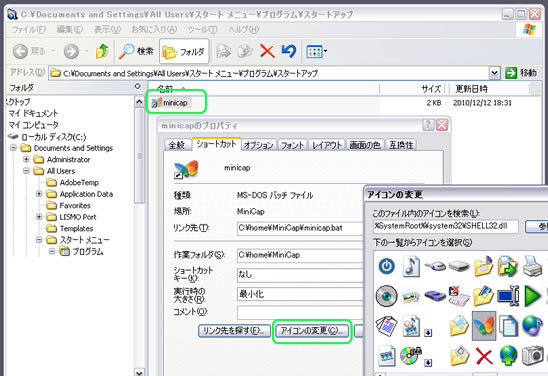Select the keyboard device with red X icon
Screen dimensions: 548x376
[459, 296]
